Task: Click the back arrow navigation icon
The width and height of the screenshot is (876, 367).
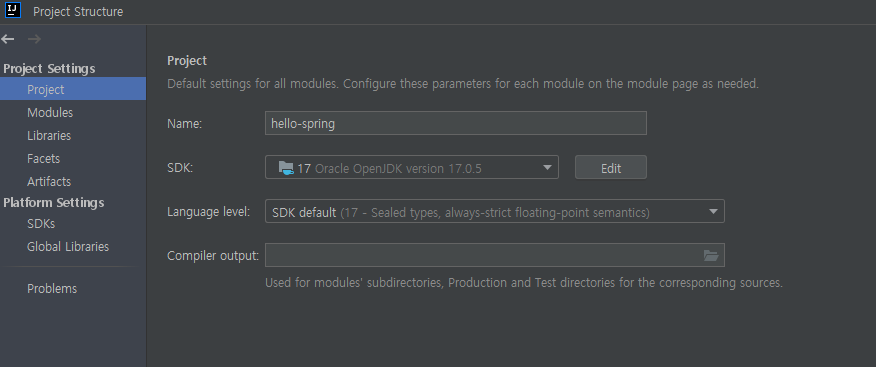Action: click(8, 39)
